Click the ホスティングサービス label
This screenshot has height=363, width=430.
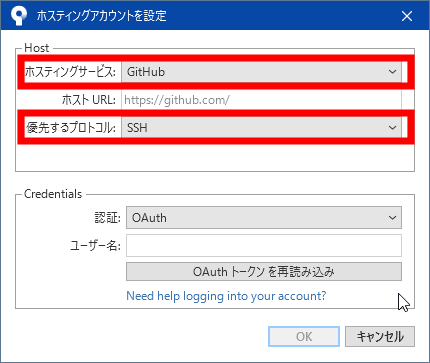[70, 72]
